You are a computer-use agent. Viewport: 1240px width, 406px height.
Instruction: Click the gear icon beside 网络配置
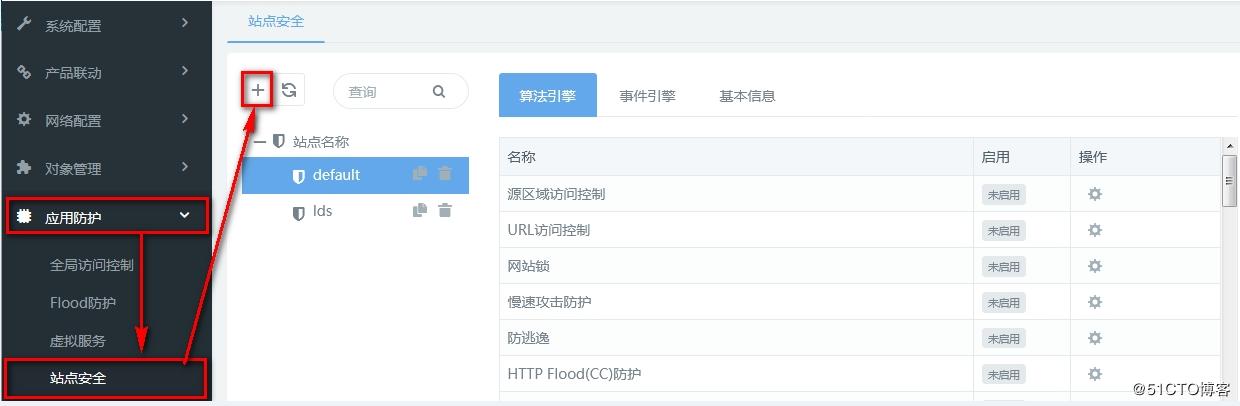pos(24,119)
